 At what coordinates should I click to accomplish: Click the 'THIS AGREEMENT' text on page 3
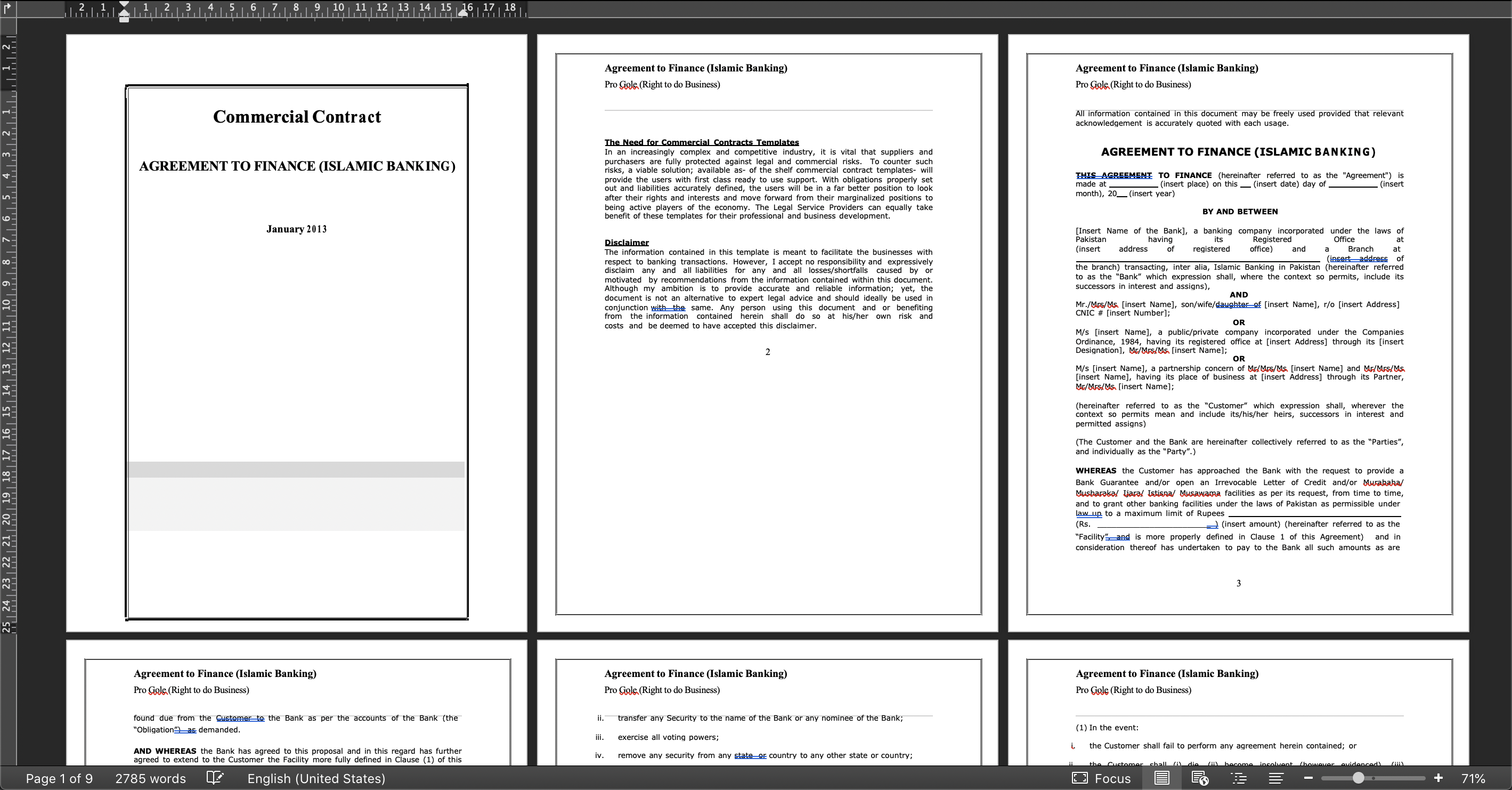coord(1113,175)
